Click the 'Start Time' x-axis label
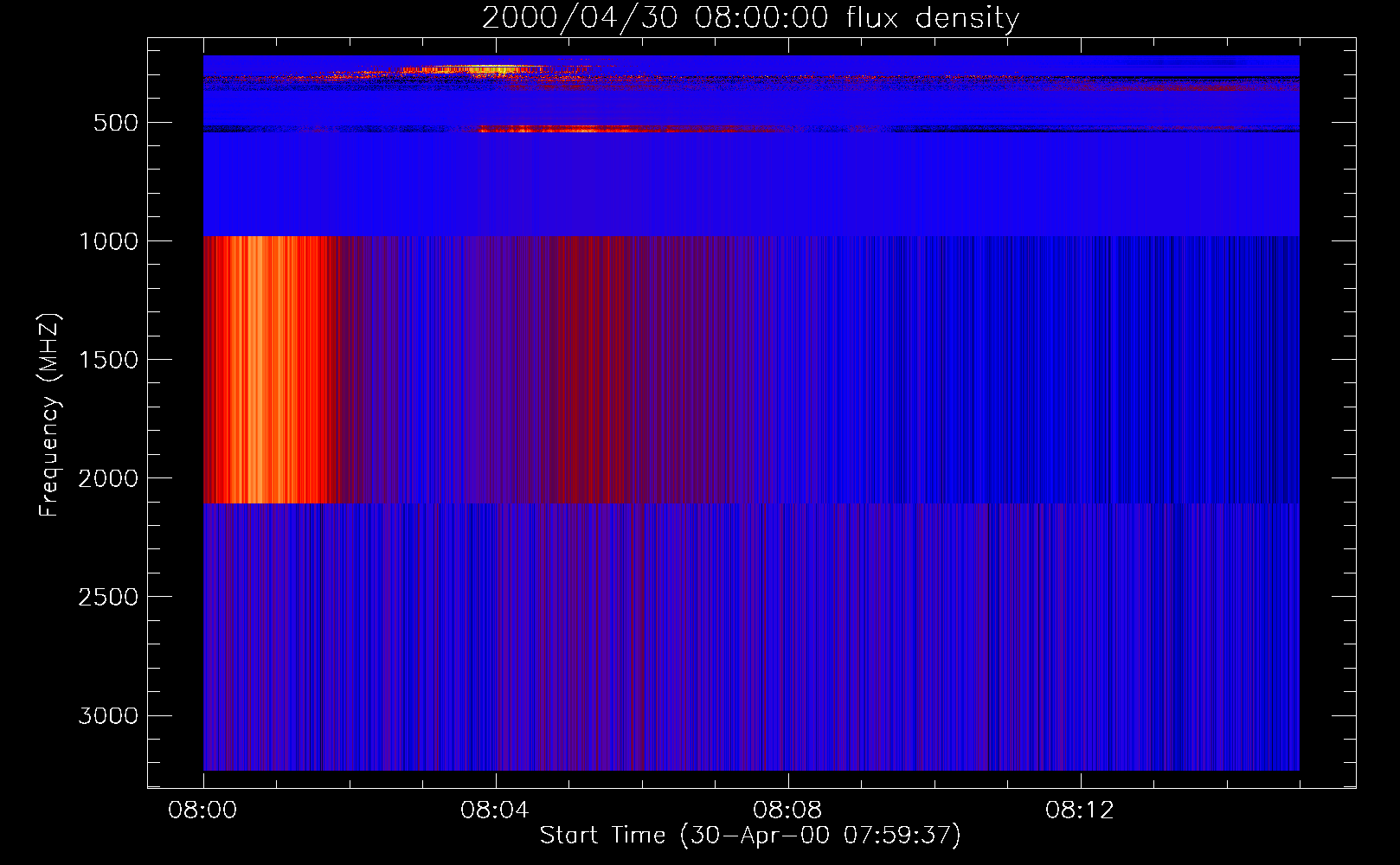The height and width of the screenshot is (865, 1400). coord(750,836)
